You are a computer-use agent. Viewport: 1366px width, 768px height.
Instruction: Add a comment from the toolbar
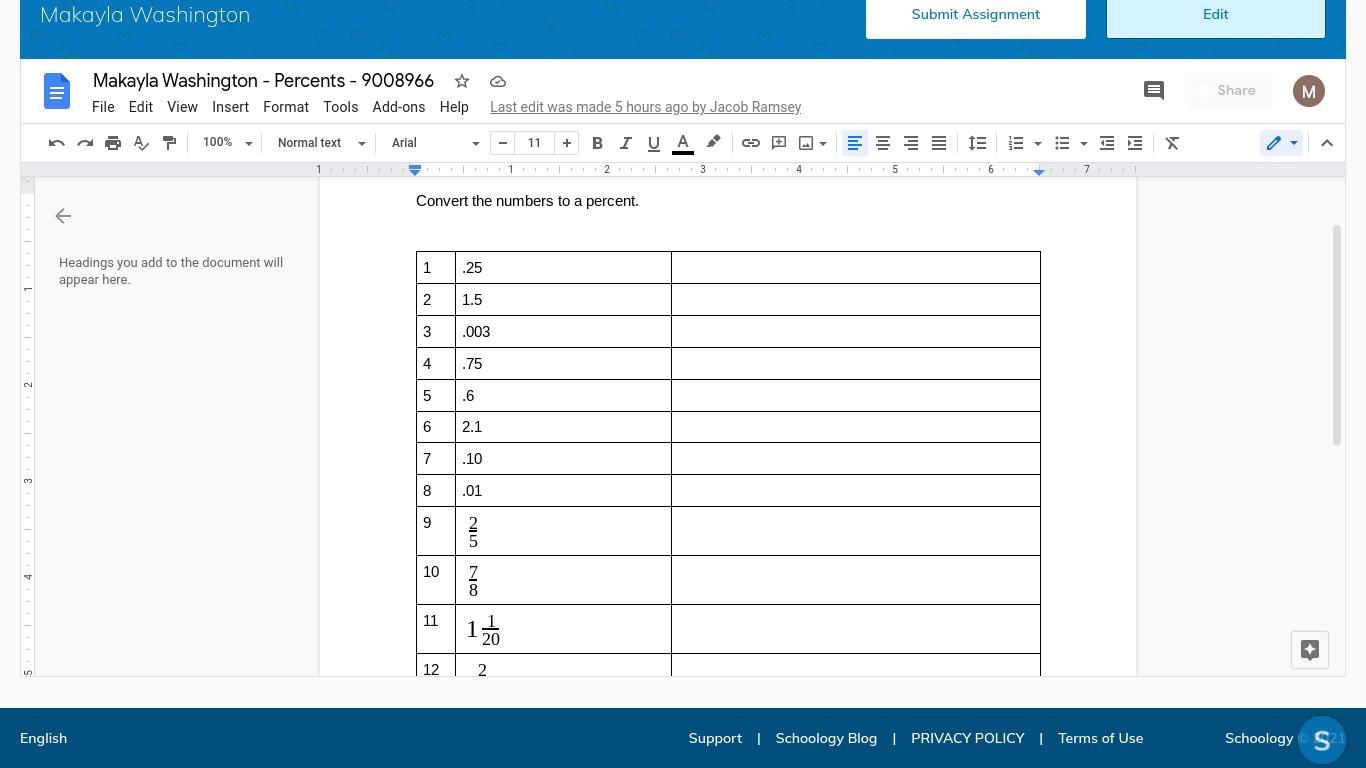pos(779,143)
